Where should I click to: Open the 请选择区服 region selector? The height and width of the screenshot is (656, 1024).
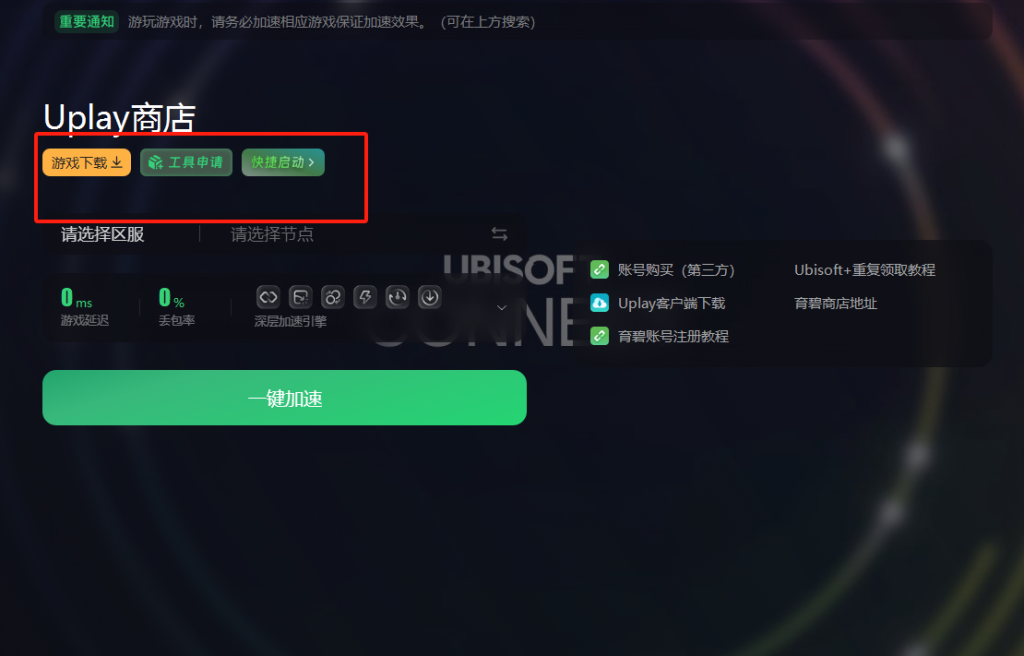pos(103,235)
